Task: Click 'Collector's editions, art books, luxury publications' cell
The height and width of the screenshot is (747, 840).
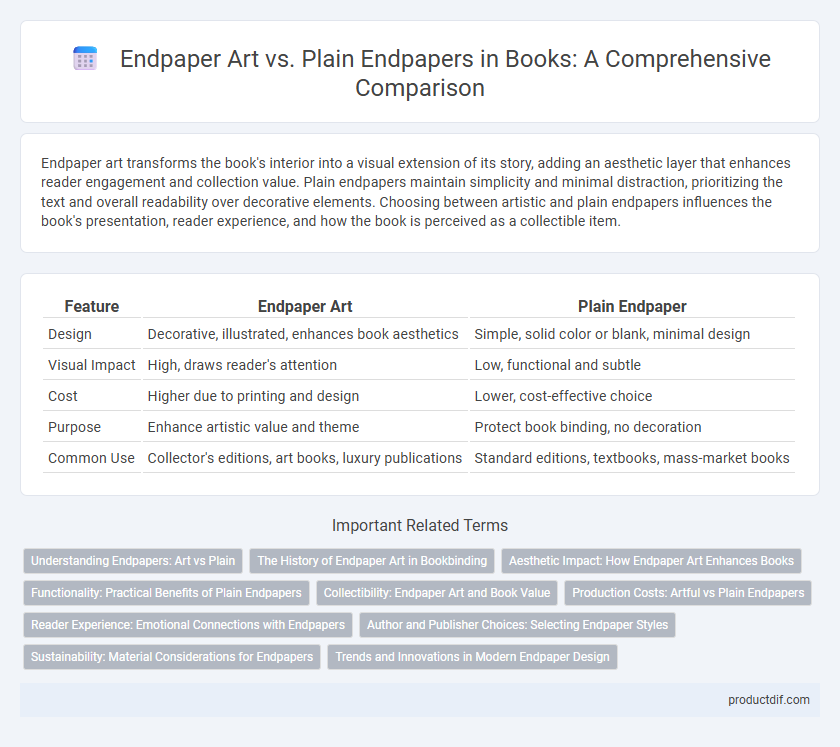Action: point(304,459)
